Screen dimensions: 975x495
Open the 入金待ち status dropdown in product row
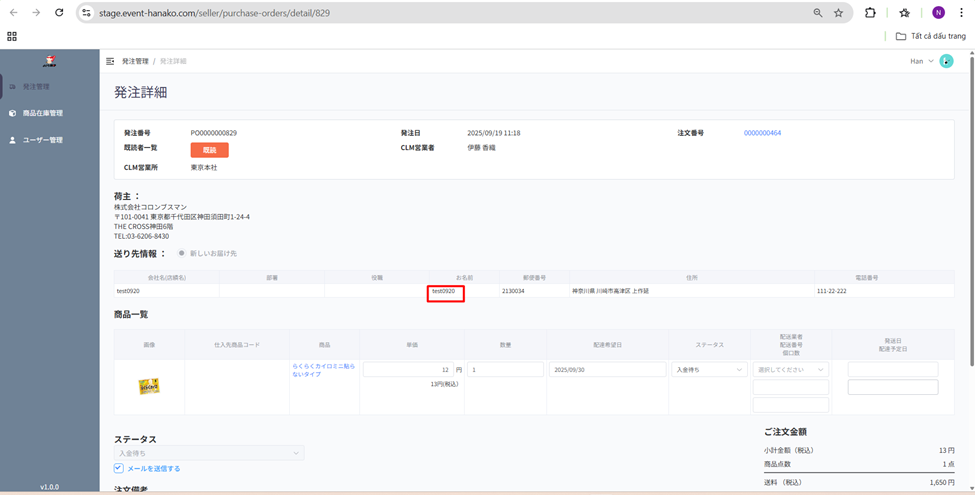click(709, 370)
